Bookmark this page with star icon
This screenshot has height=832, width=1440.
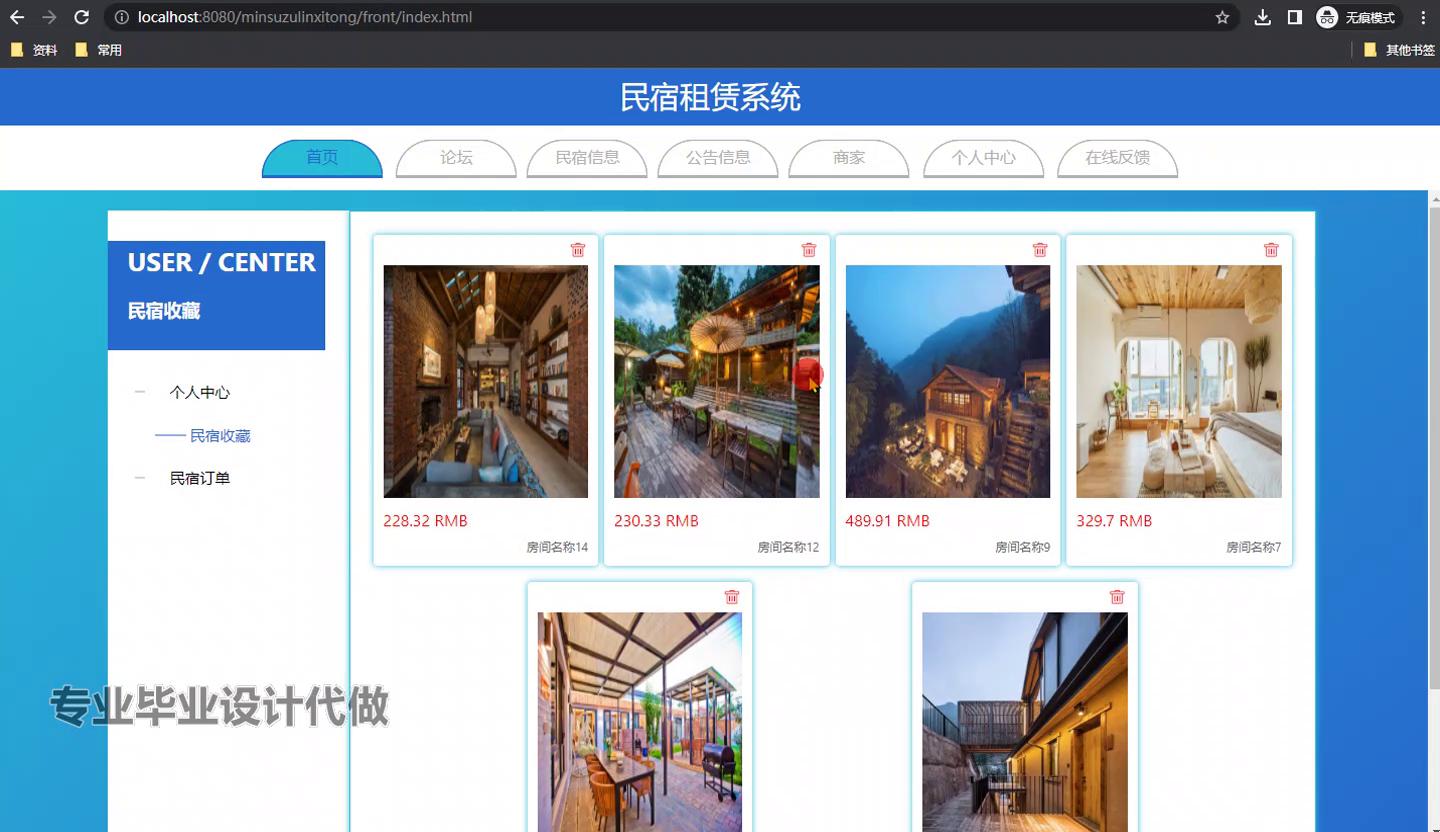1222,17
